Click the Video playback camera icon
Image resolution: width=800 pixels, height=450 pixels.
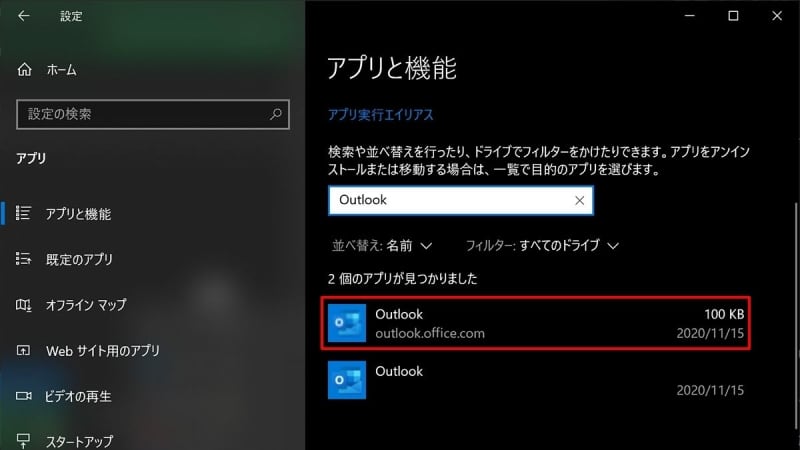pyautogui.click(x=23, y=396)
